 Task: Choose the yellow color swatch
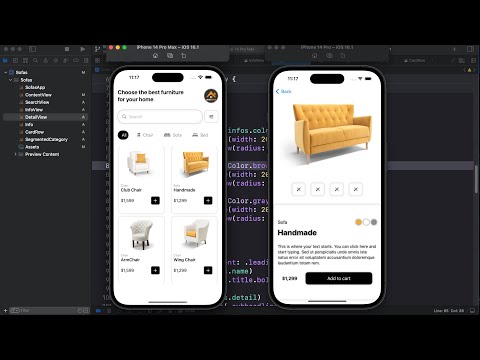coord(358,222)
